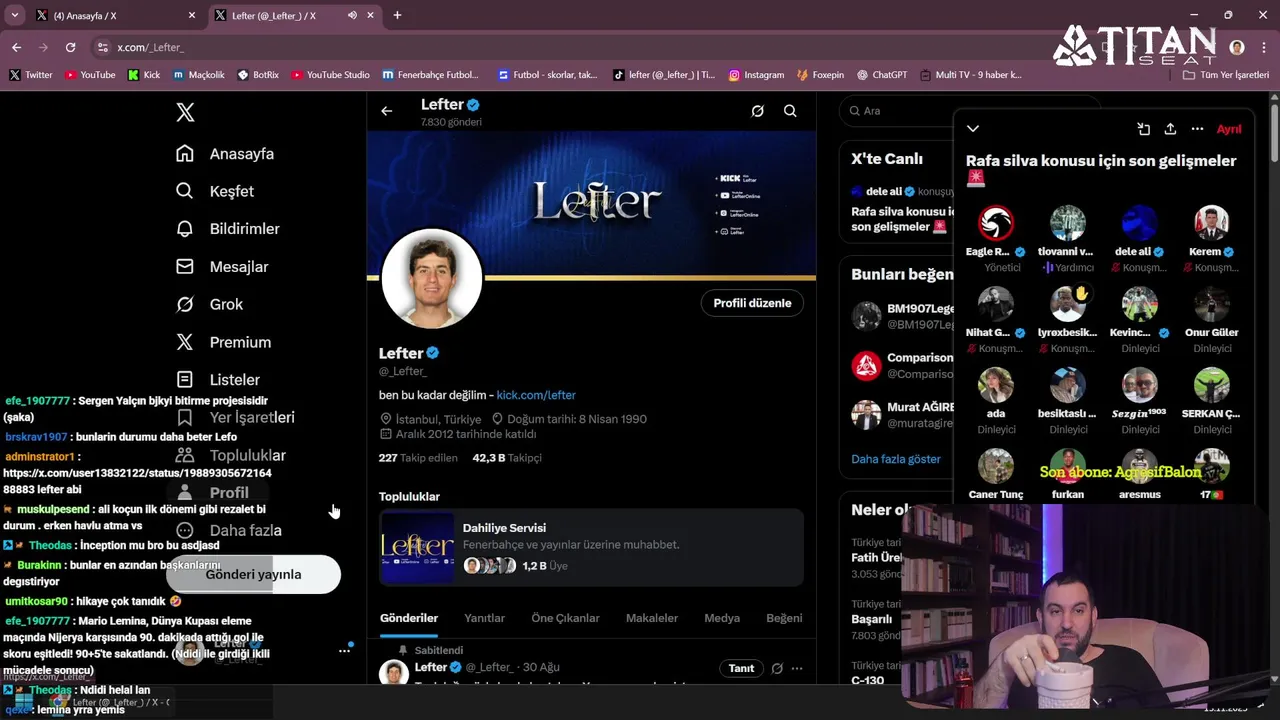Switch to the (4) Anasayfa / X tab
This screenshot has width=1280, height=720.
115,15
